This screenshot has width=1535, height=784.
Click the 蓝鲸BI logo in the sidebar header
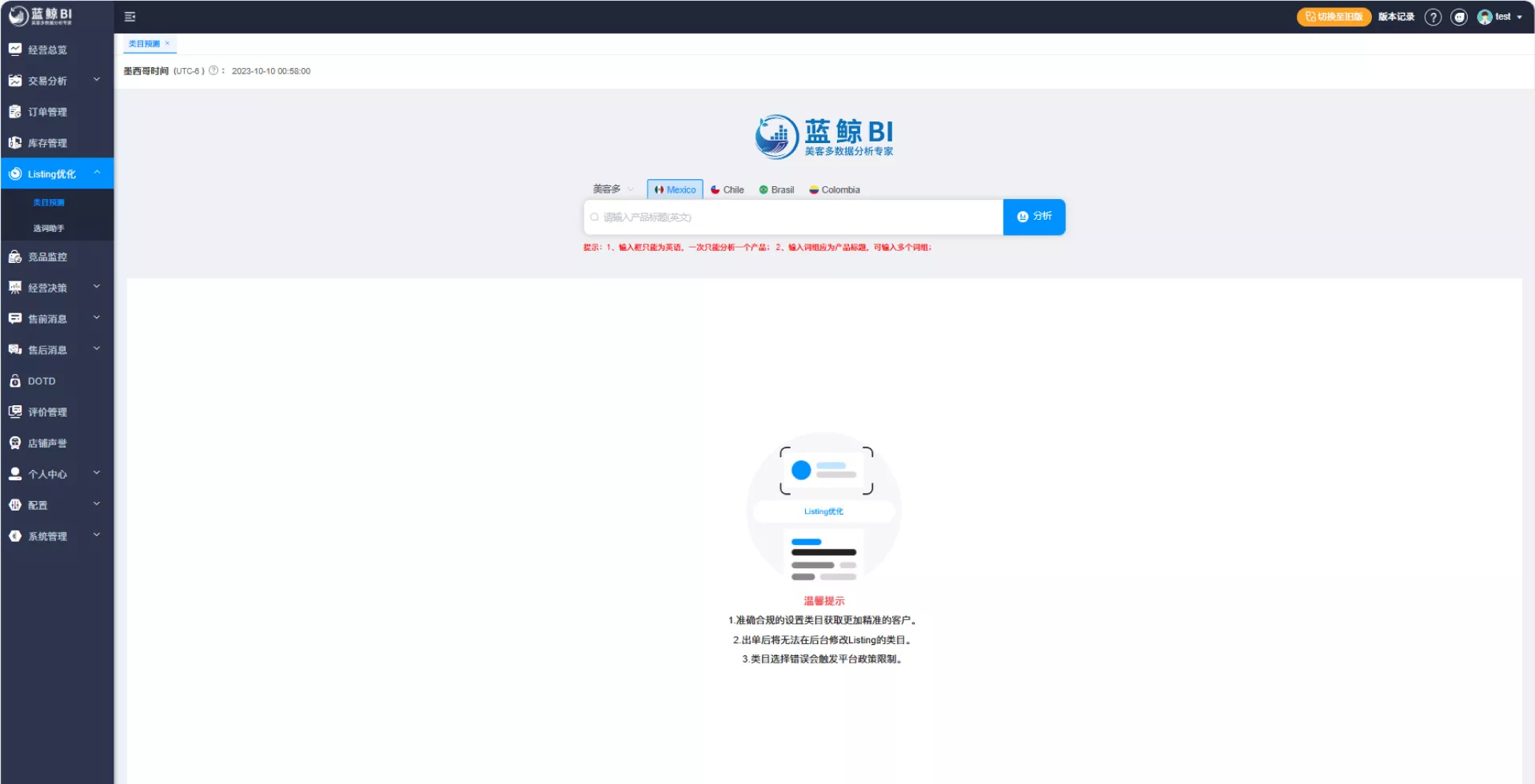tap(41, 16)
